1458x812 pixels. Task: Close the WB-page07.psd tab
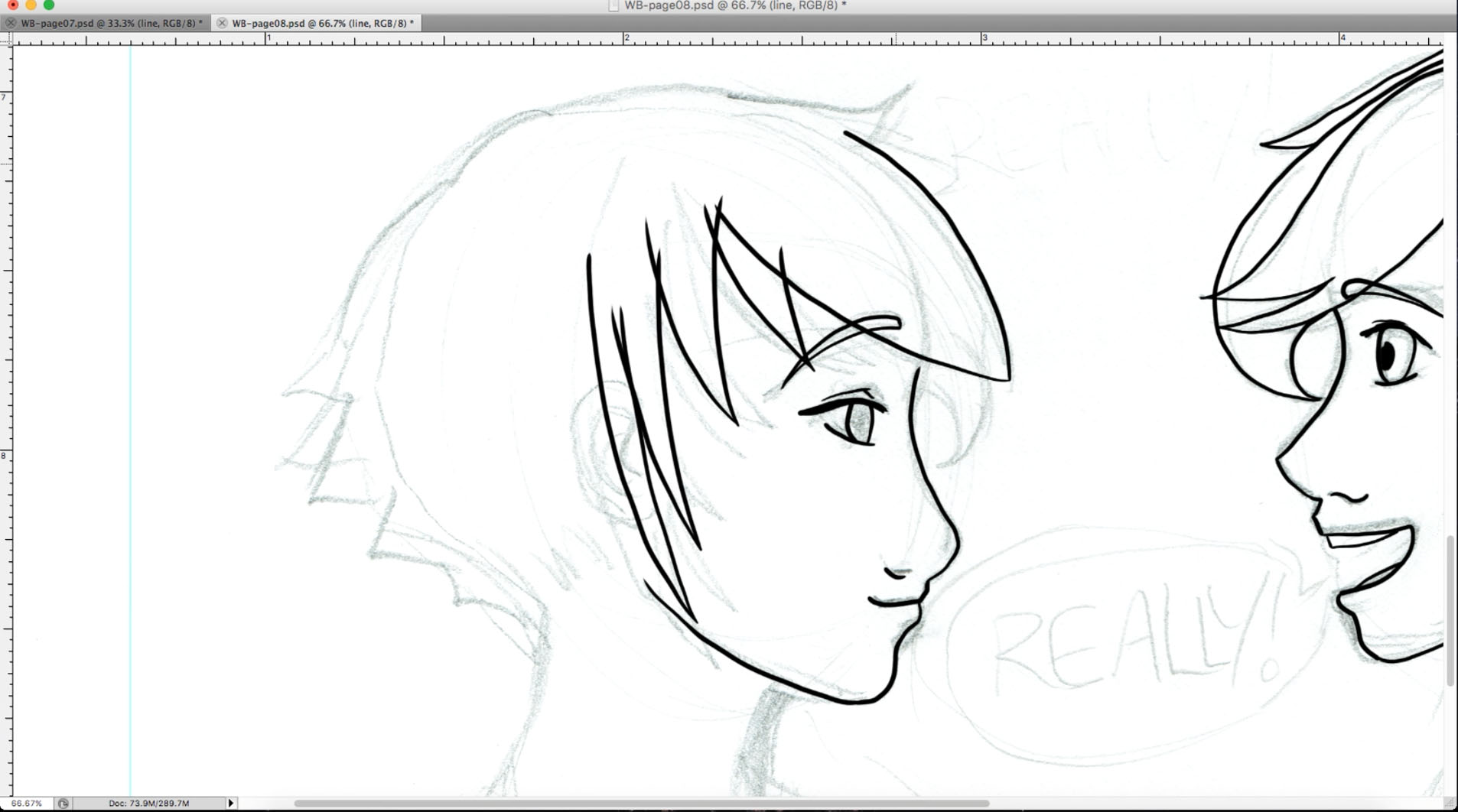click(11, 23)
